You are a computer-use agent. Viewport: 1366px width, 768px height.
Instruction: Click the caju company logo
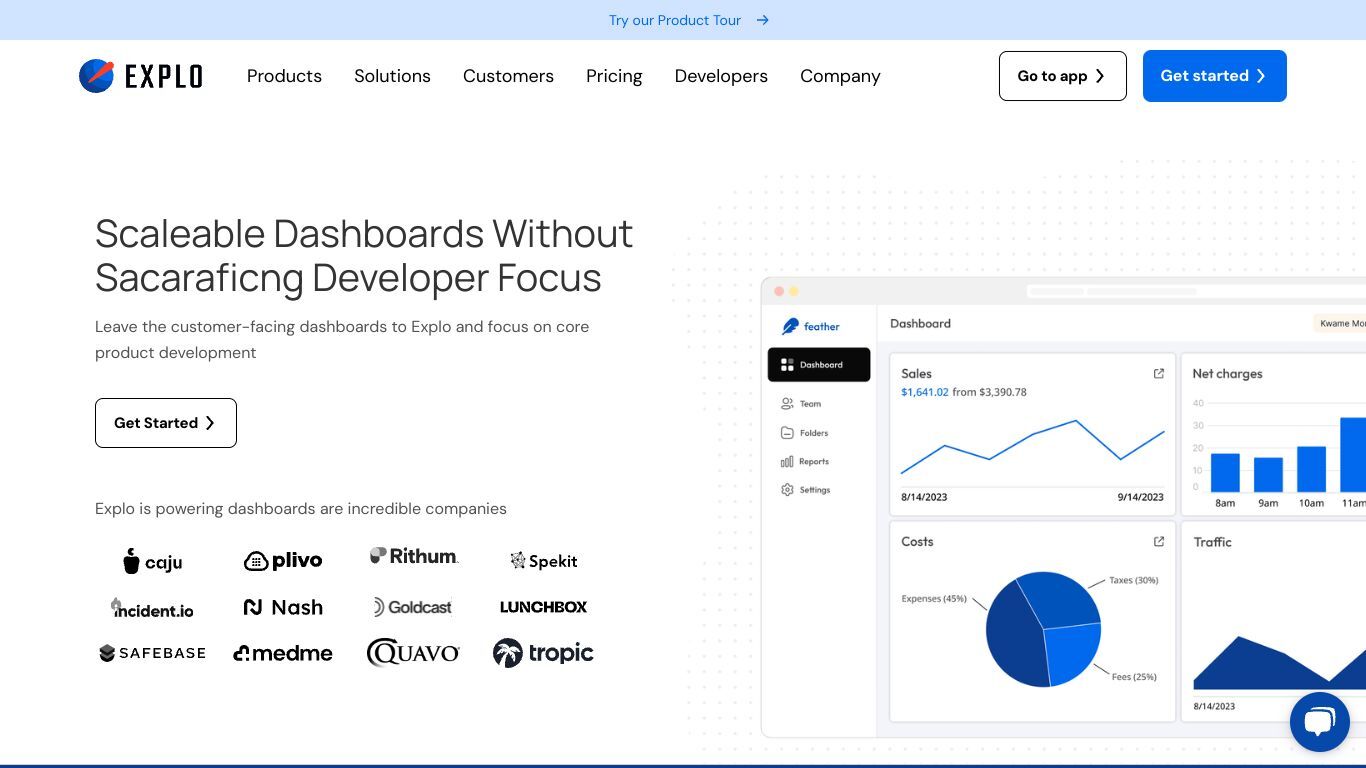tap(153, 561)
